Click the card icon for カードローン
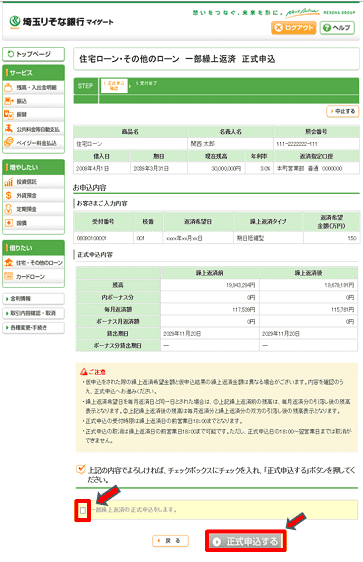This screenshot has height=562, width=363. click(9, 276)
